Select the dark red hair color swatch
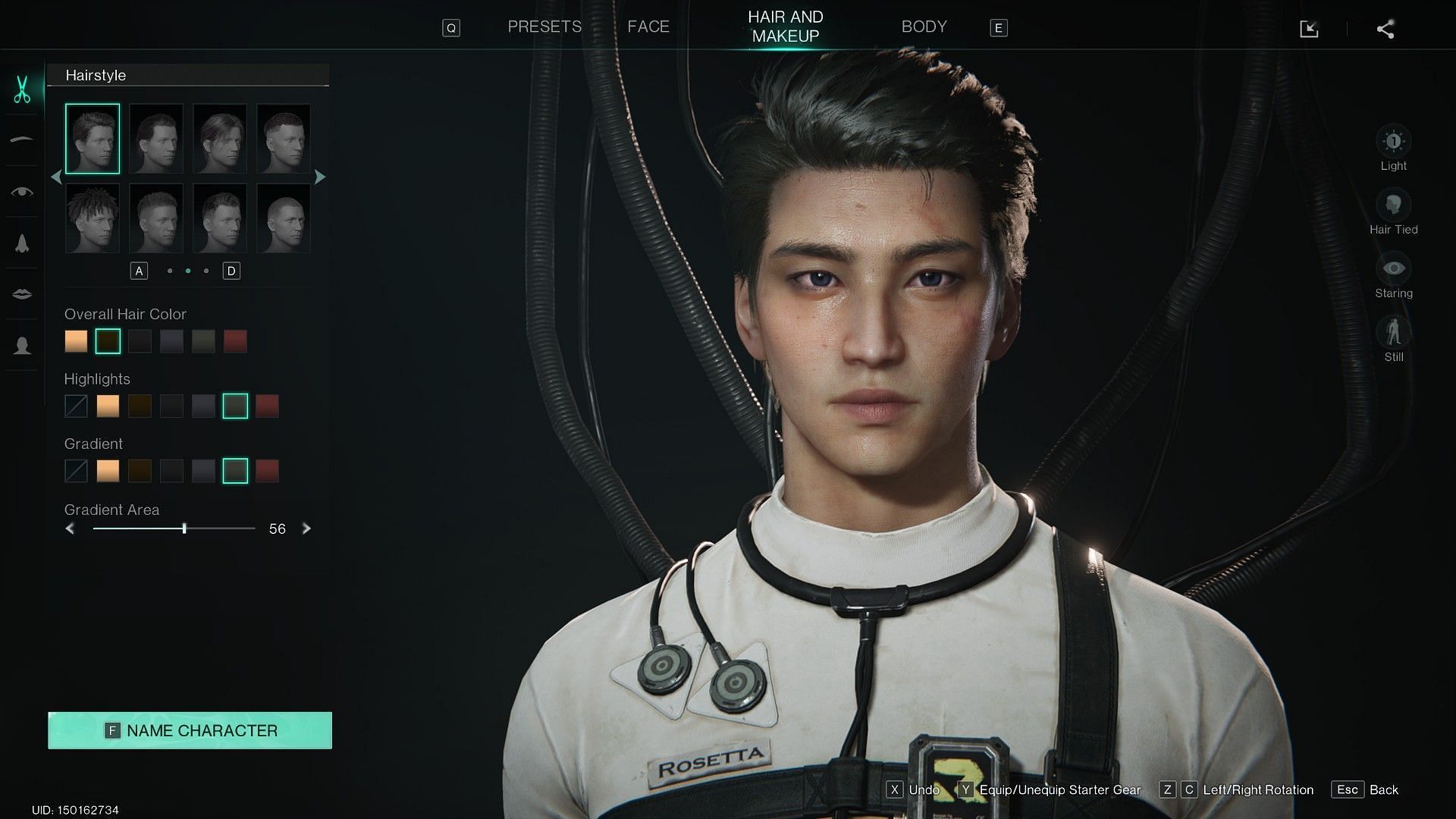This screenshot has height=819, width=1456. [235, 340]
